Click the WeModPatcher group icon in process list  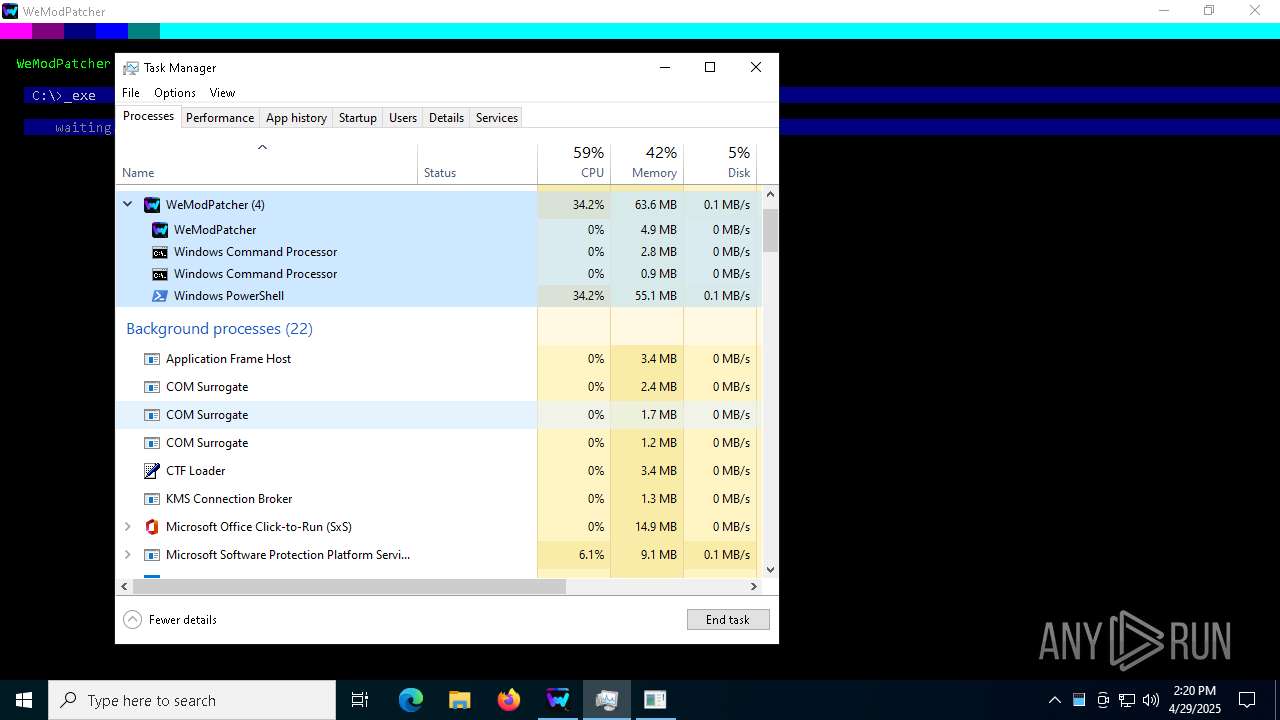tap(152, 205)
